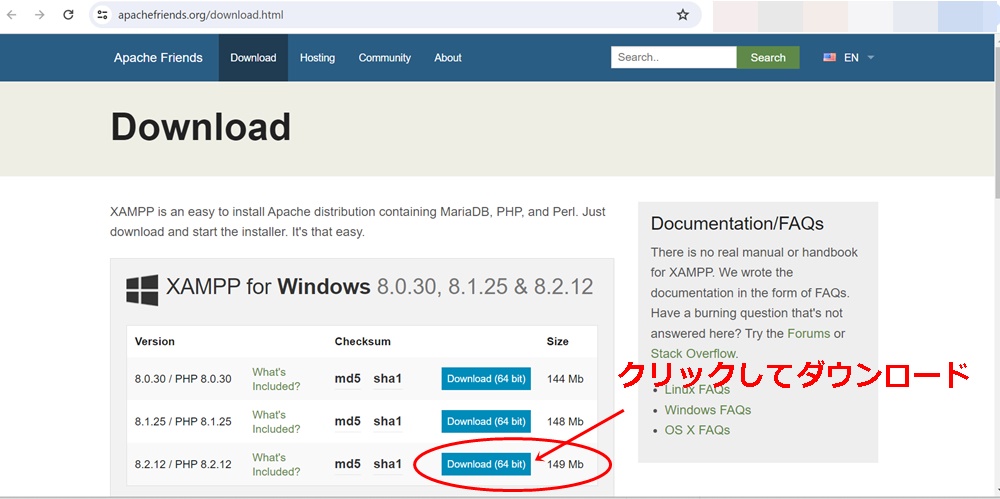Click the Version column header

point(154,341)
